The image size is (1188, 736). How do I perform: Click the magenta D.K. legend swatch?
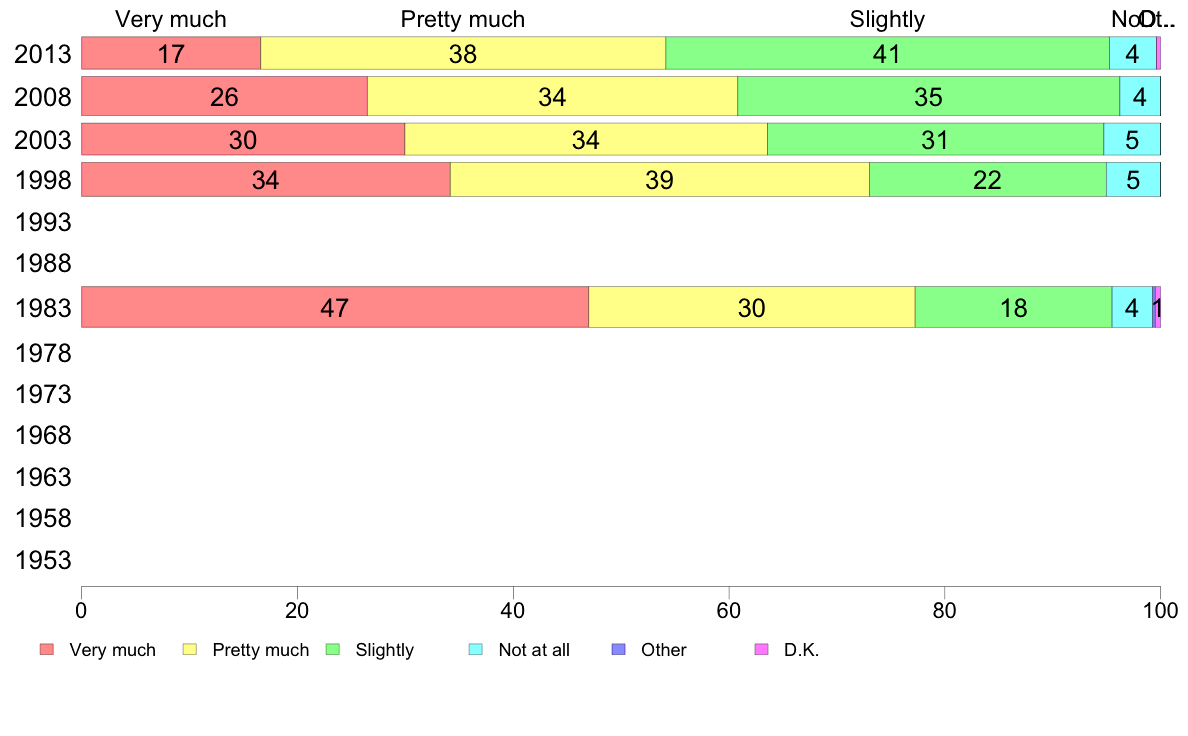tap(761, 650)
